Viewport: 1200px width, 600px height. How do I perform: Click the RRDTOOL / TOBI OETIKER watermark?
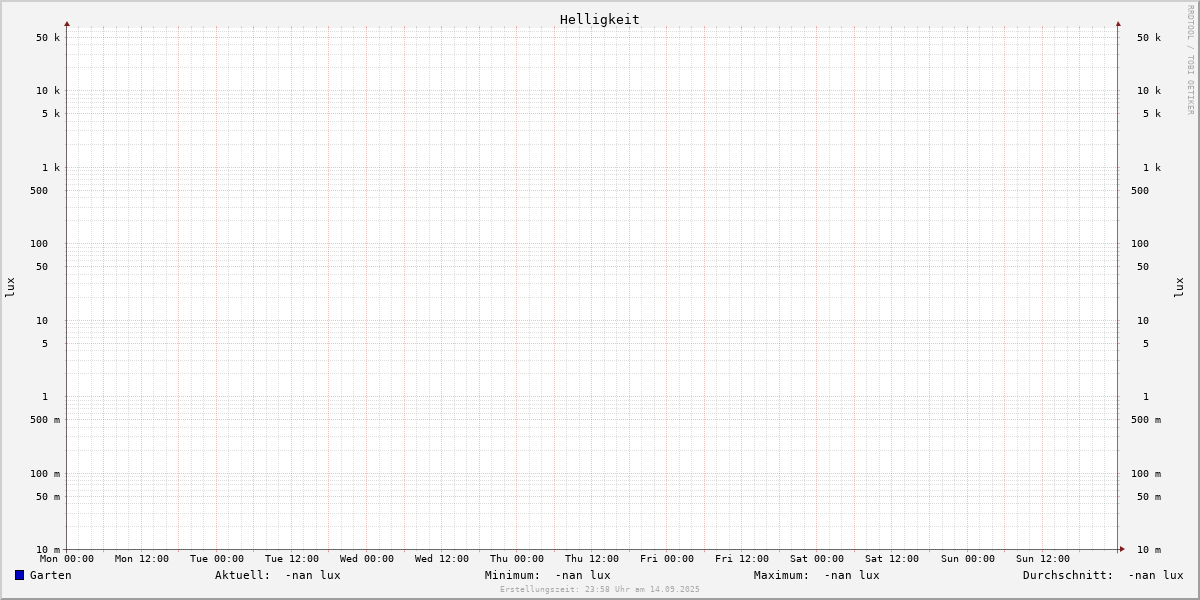[x=1190, y=60]
